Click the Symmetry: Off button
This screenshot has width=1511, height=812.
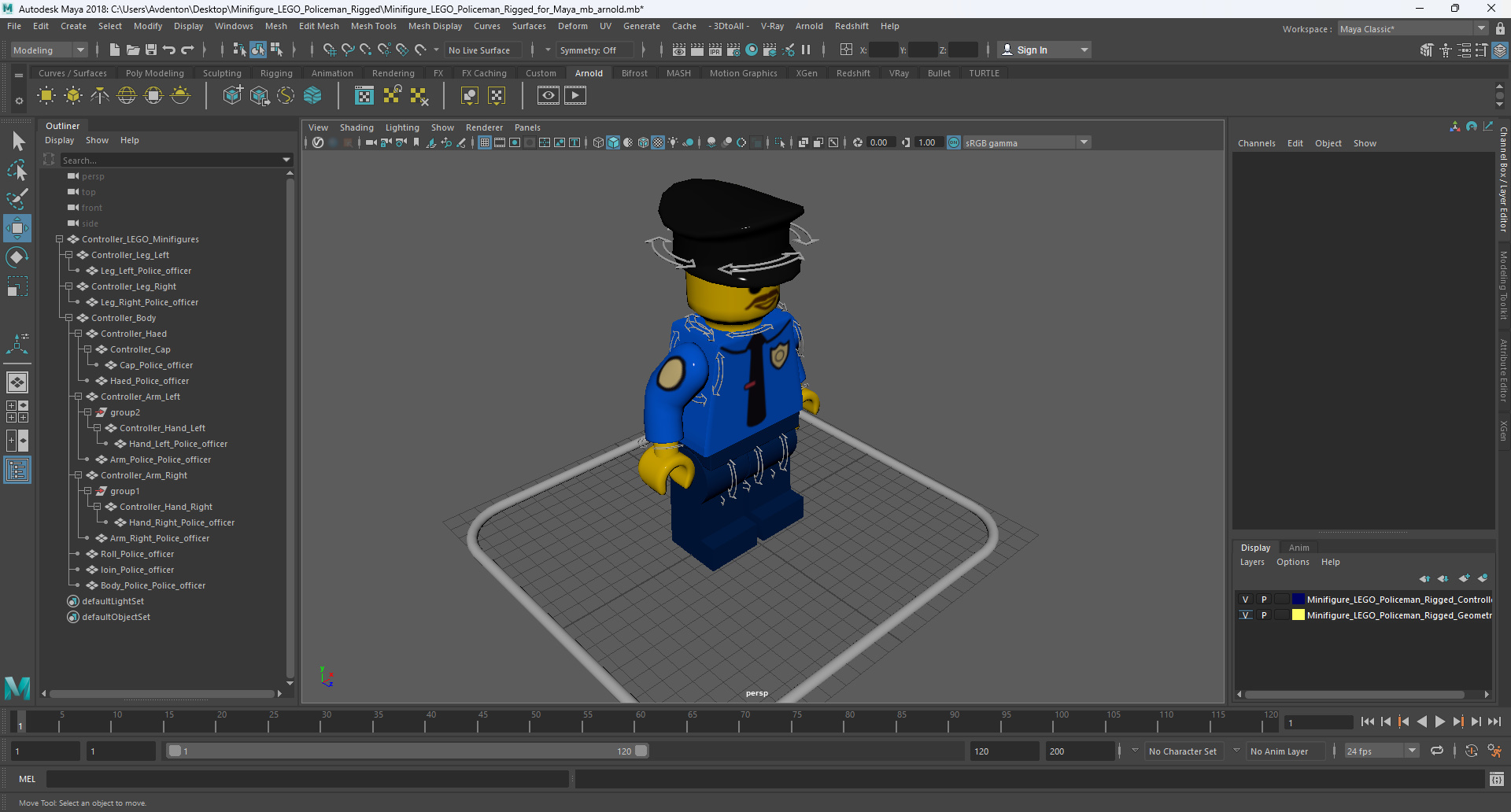pos(594,50)
